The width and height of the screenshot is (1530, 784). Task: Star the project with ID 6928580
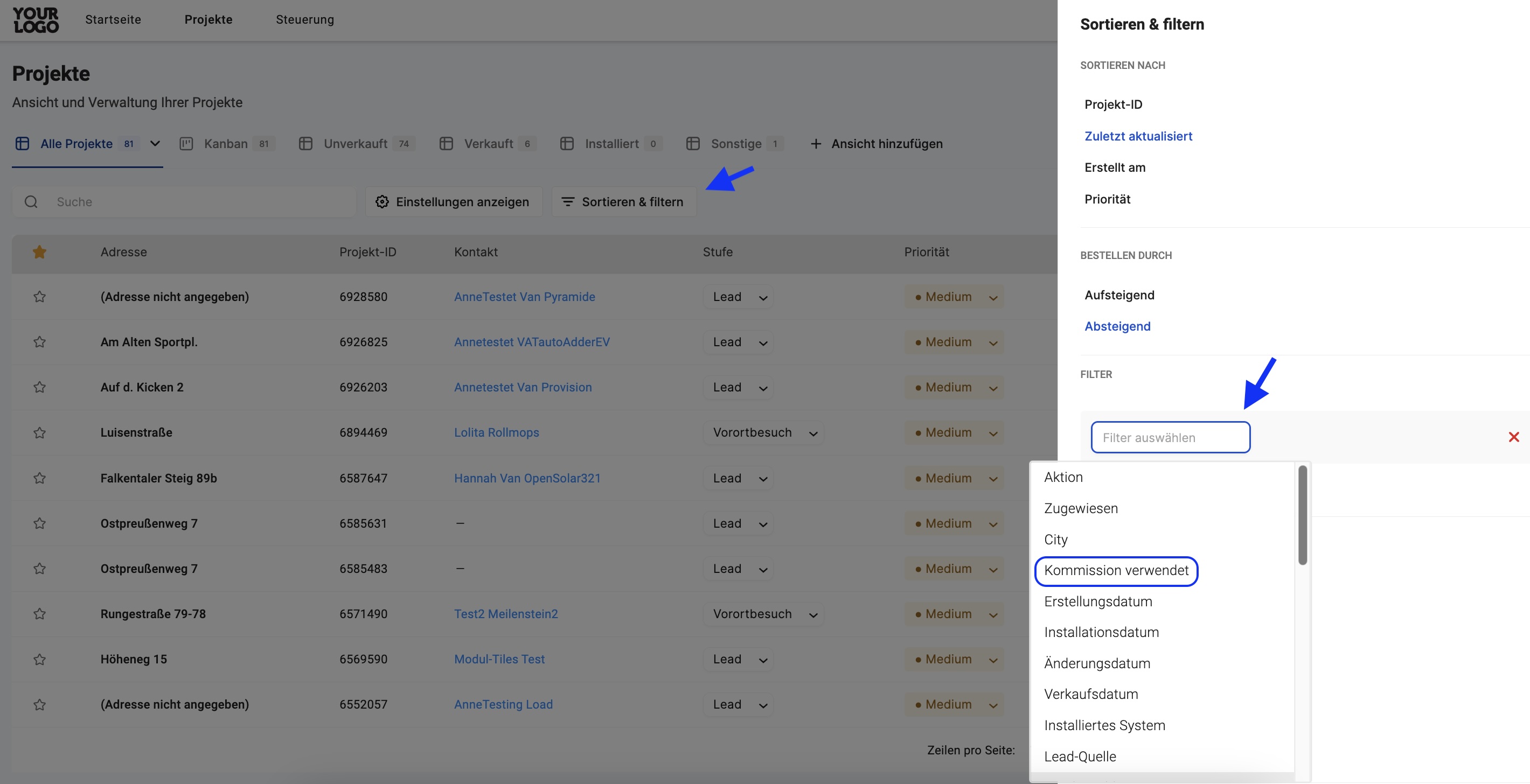[39, 297]
